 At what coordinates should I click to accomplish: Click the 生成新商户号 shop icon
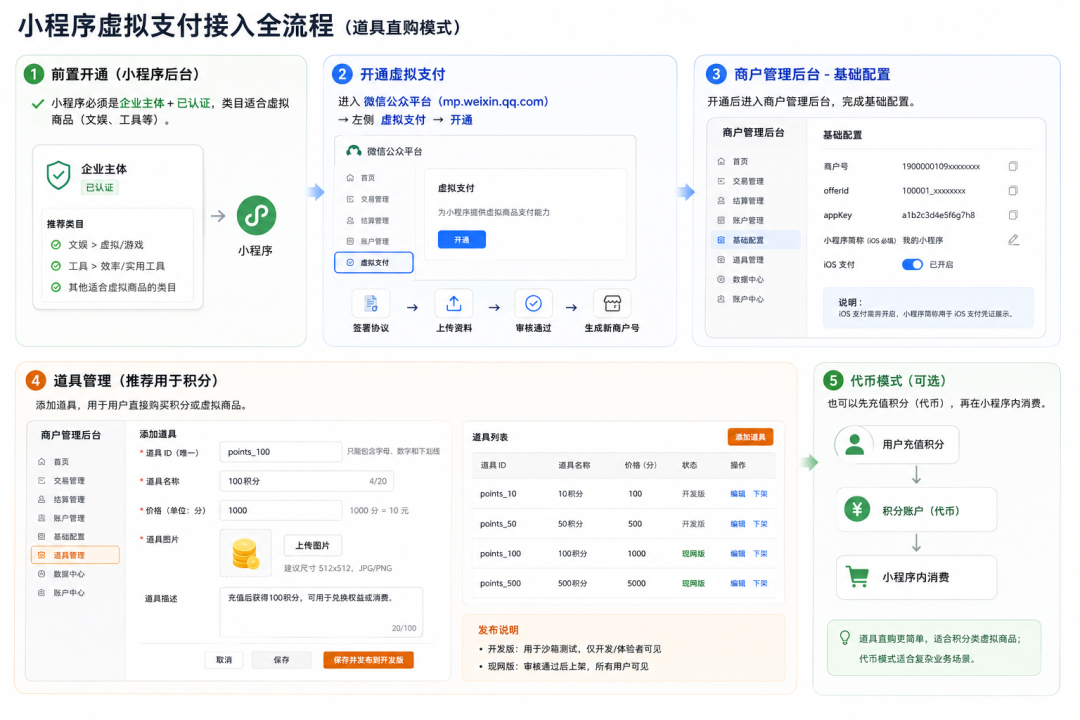[612, 303]
